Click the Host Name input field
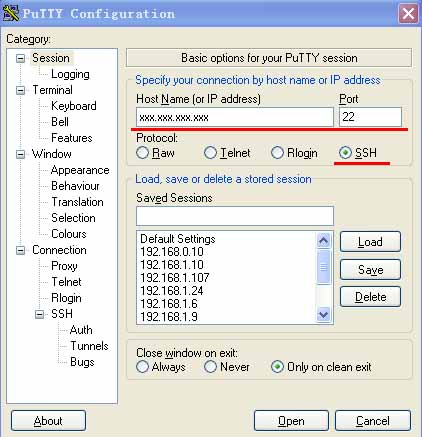The height and width of the screenshot is (437, 422). click(x=235, y=117)
